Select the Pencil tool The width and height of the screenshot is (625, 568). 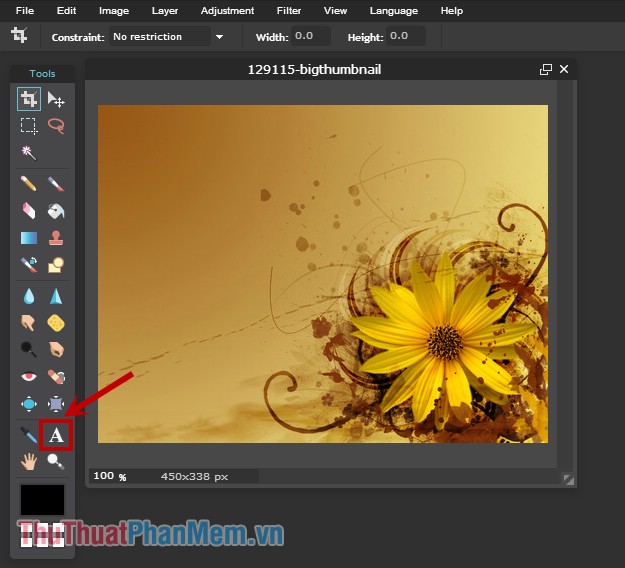pos(29,184)
